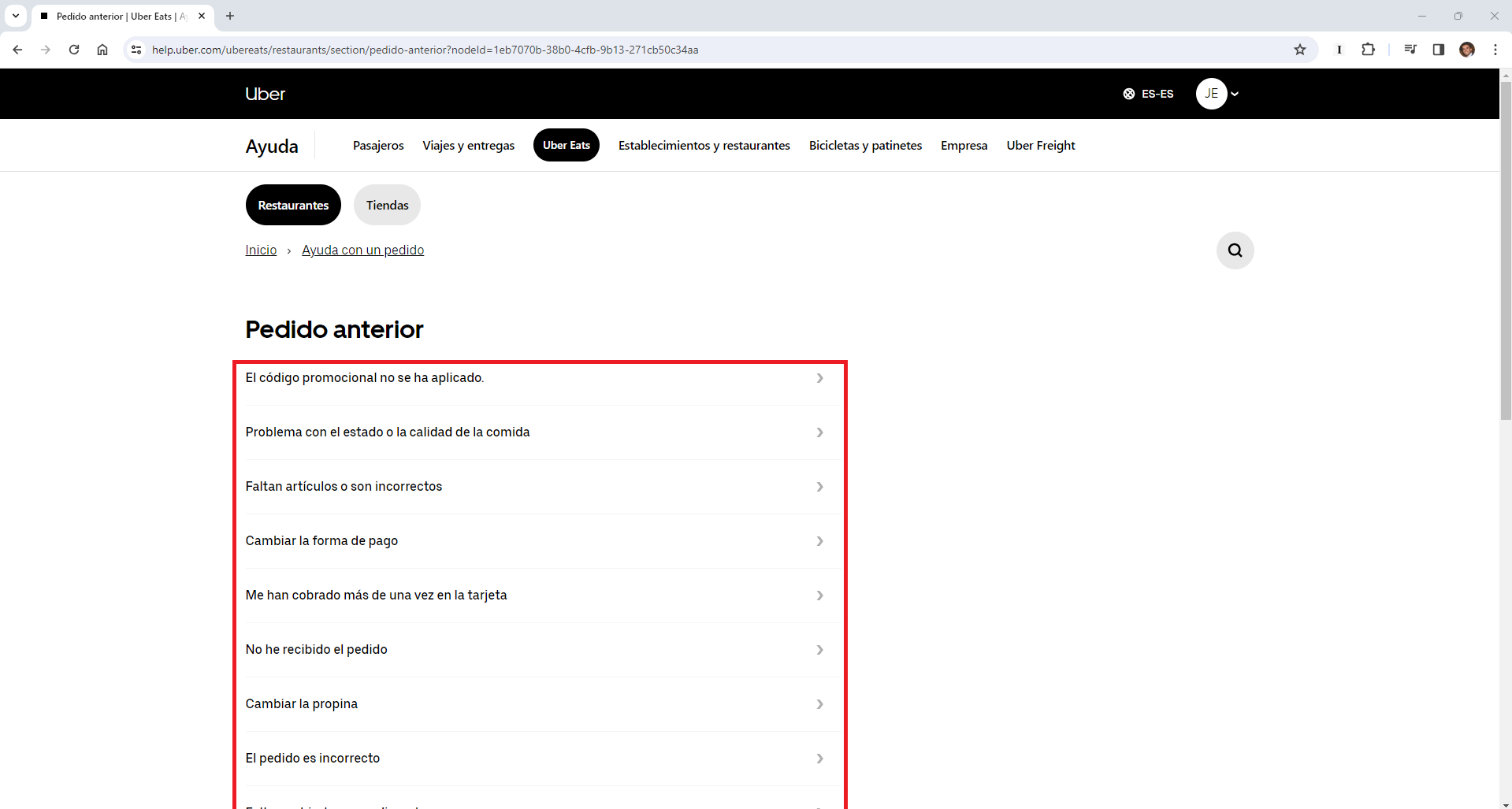Viewport: 1512px width, 809px height.
Task: Switch to the Tiendas pill
Action: click(387, 205)
